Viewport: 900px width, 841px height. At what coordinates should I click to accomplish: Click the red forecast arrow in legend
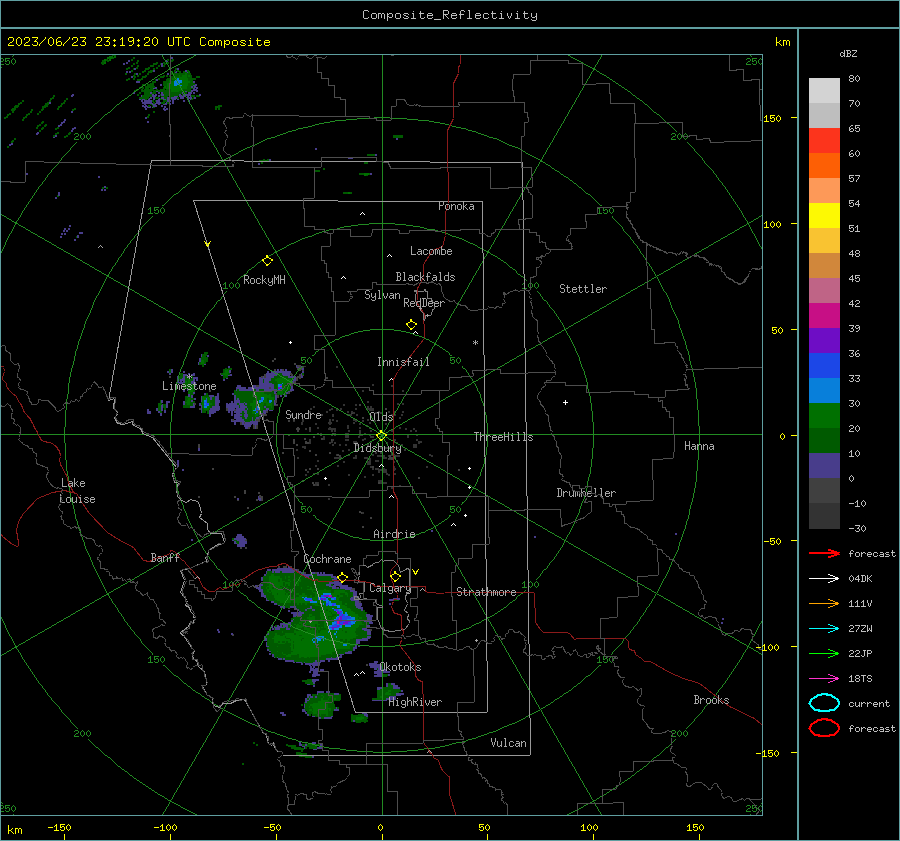point(824,553)
